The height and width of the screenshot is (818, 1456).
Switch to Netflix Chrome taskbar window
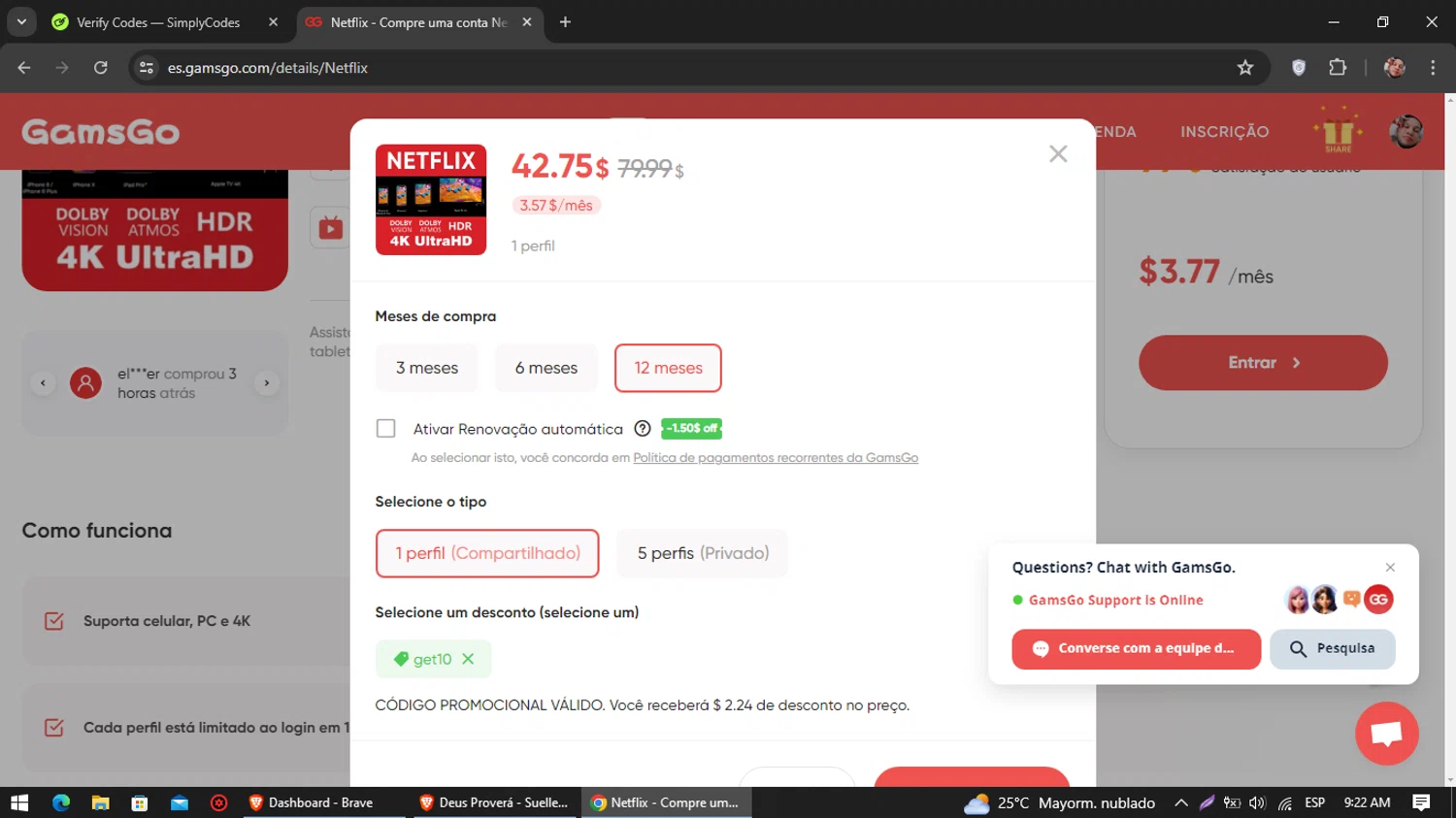pos(666,802)
